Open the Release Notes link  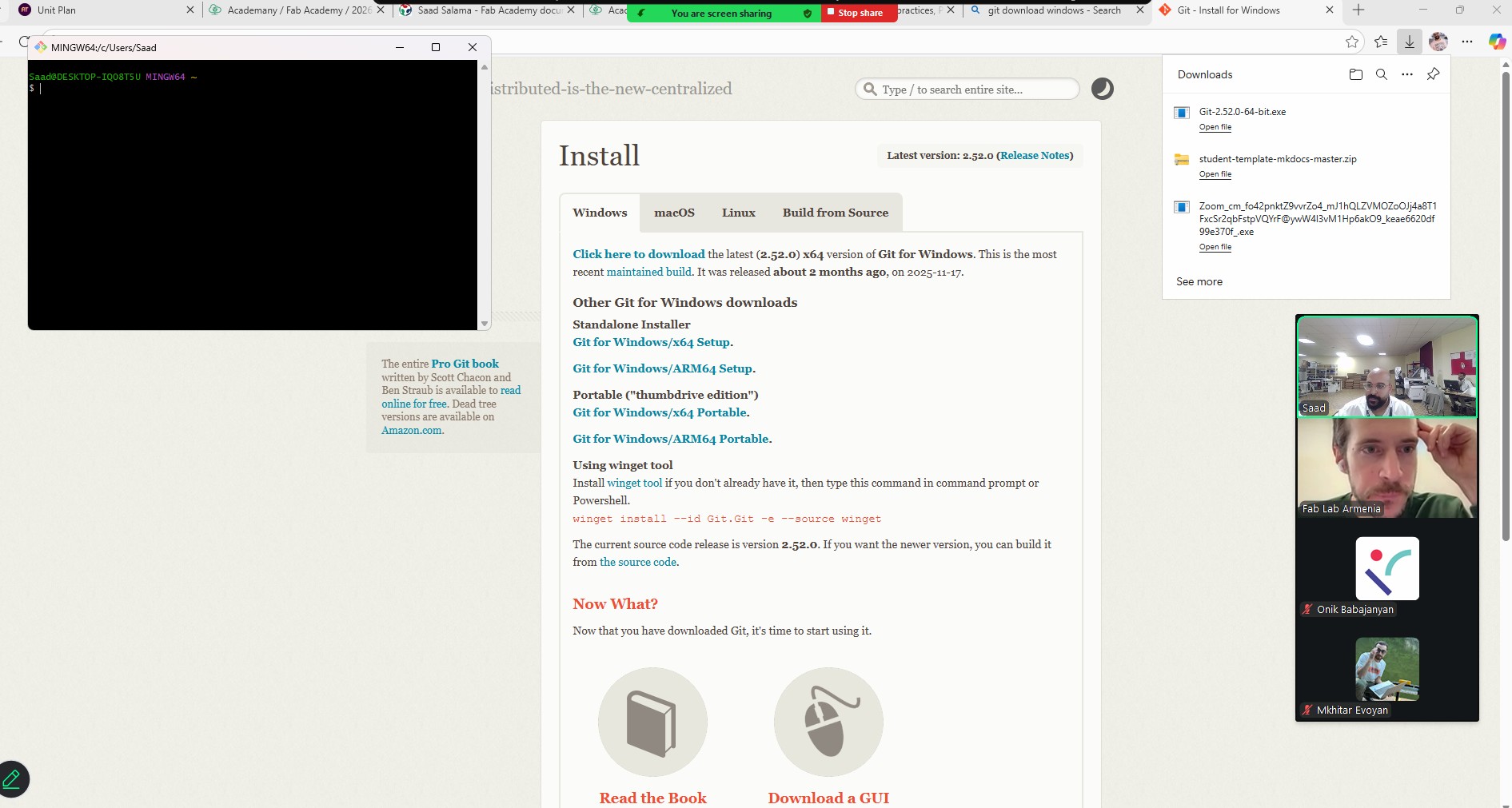[1035, 156]
